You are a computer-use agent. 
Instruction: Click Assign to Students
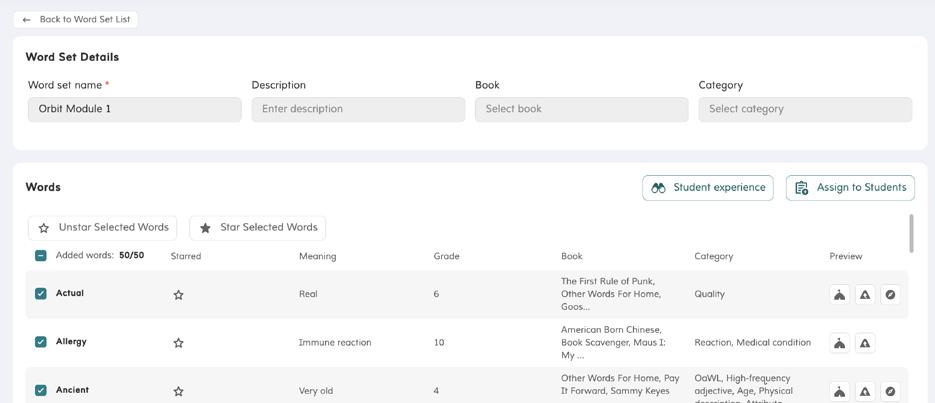850,188
